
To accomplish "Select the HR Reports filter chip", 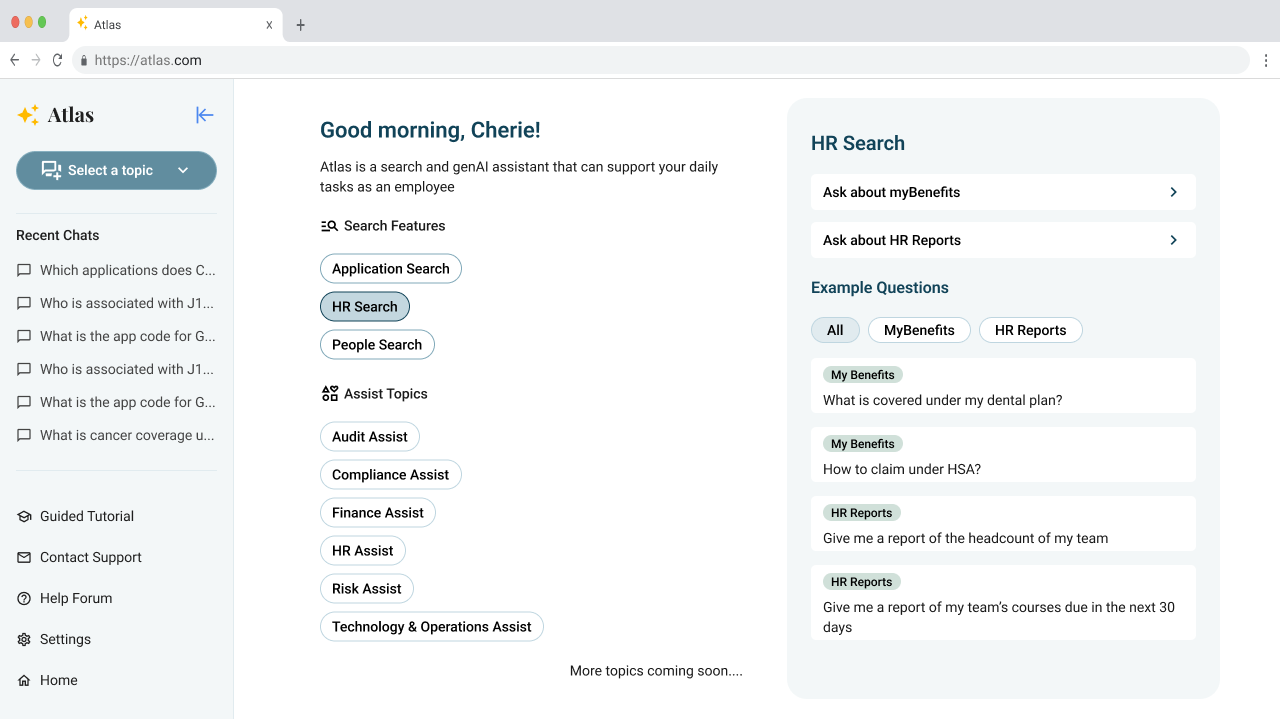I will 1030,330.
